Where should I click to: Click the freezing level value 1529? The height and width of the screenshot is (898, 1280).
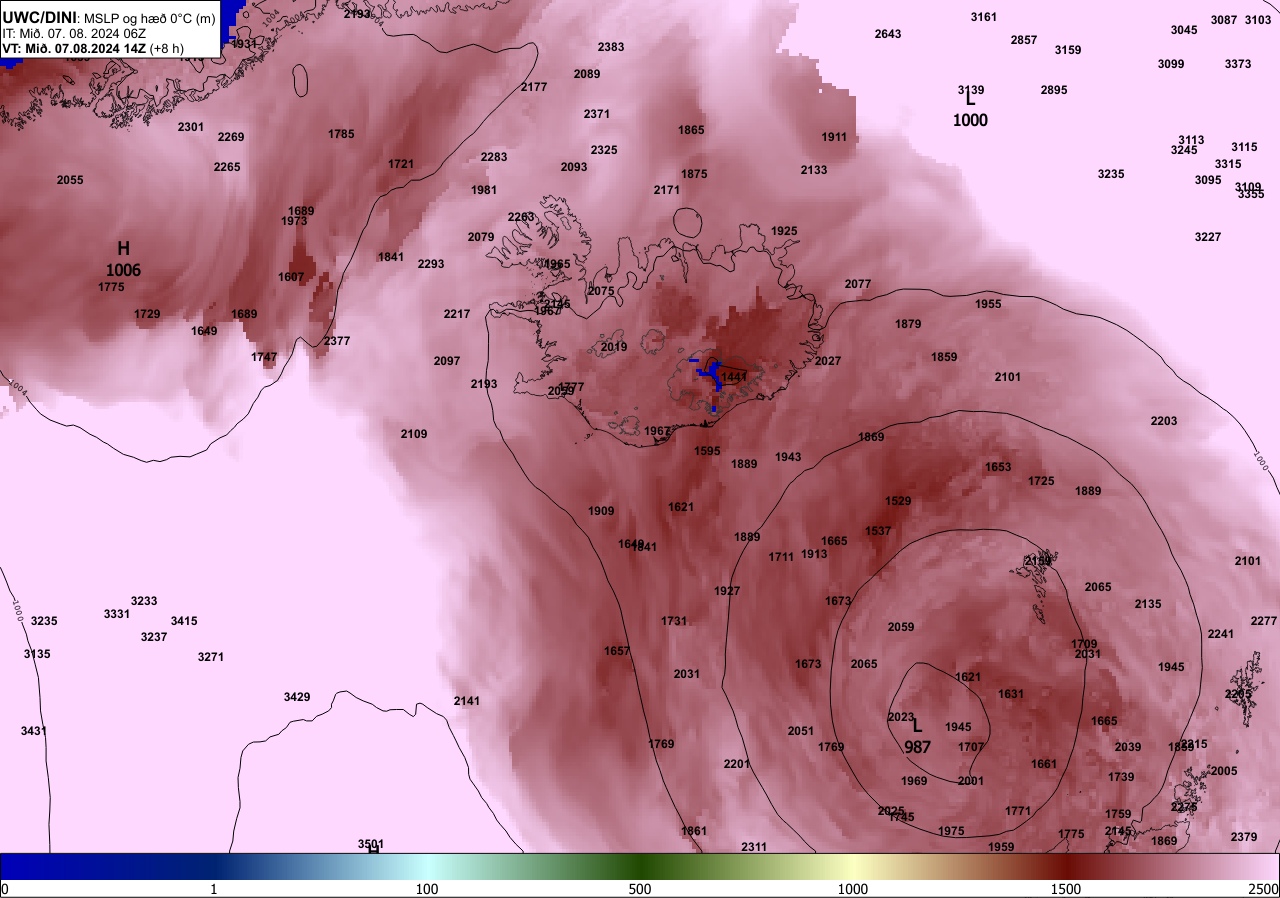[x=898, y=501]
